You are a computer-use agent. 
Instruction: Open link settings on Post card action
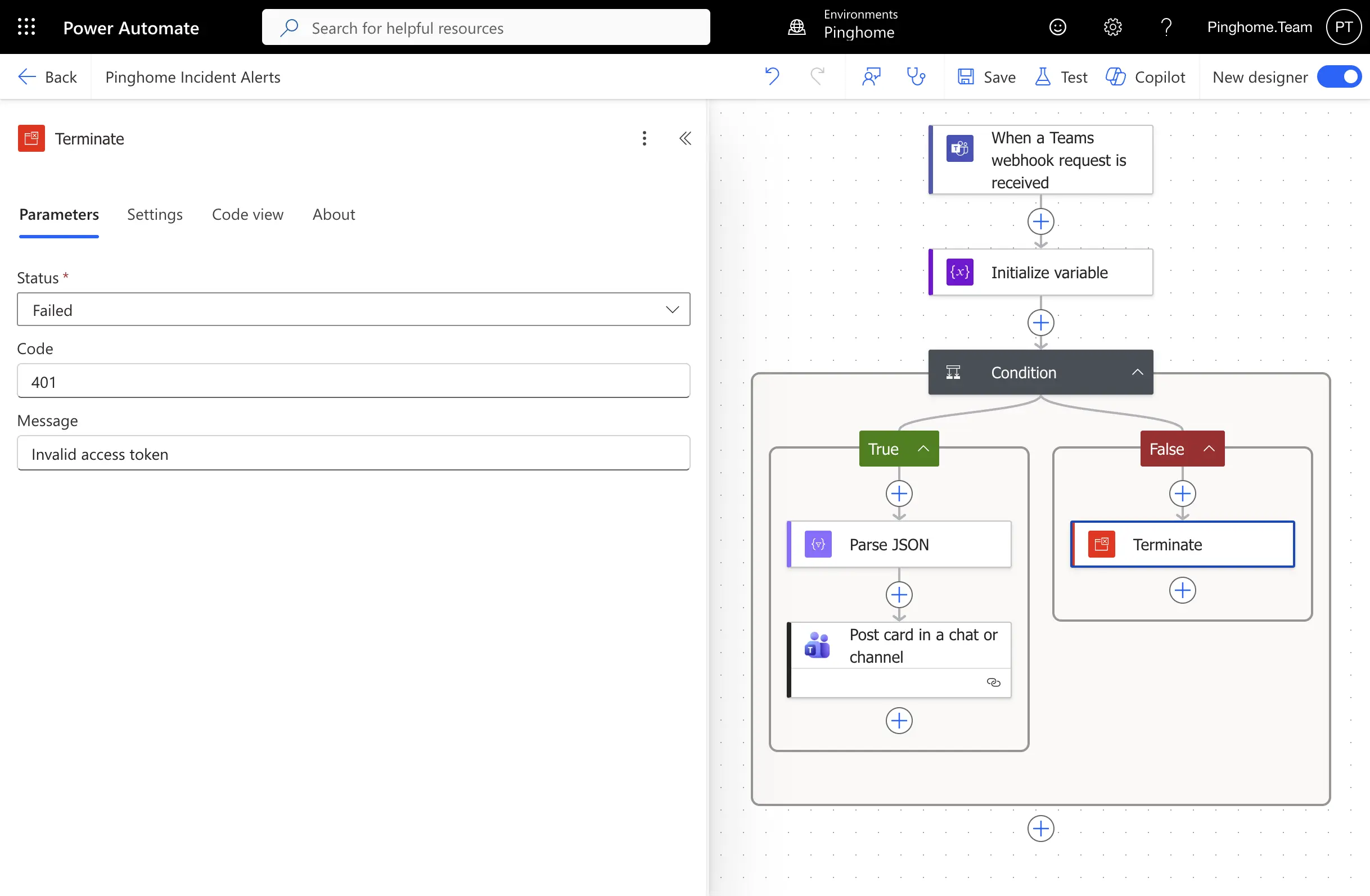pos(993,682)
